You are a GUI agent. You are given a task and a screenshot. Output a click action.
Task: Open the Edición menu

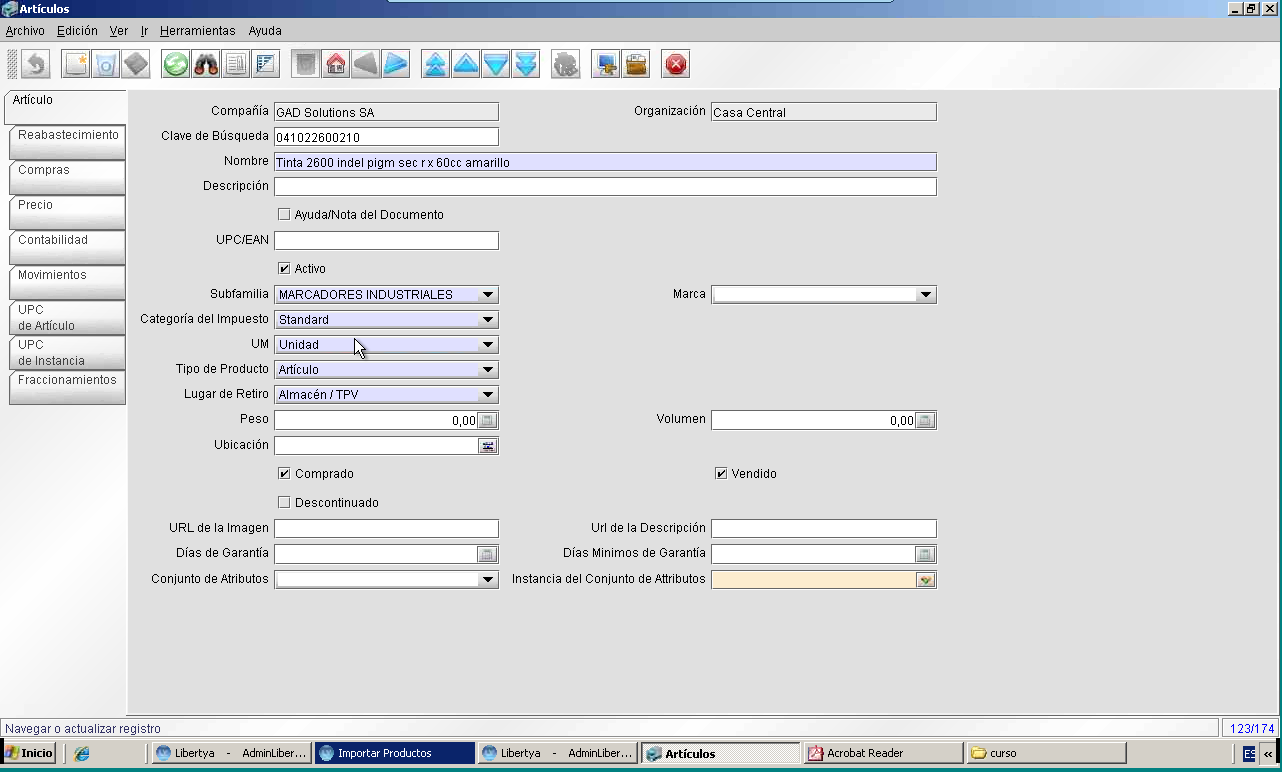point(77,31)
